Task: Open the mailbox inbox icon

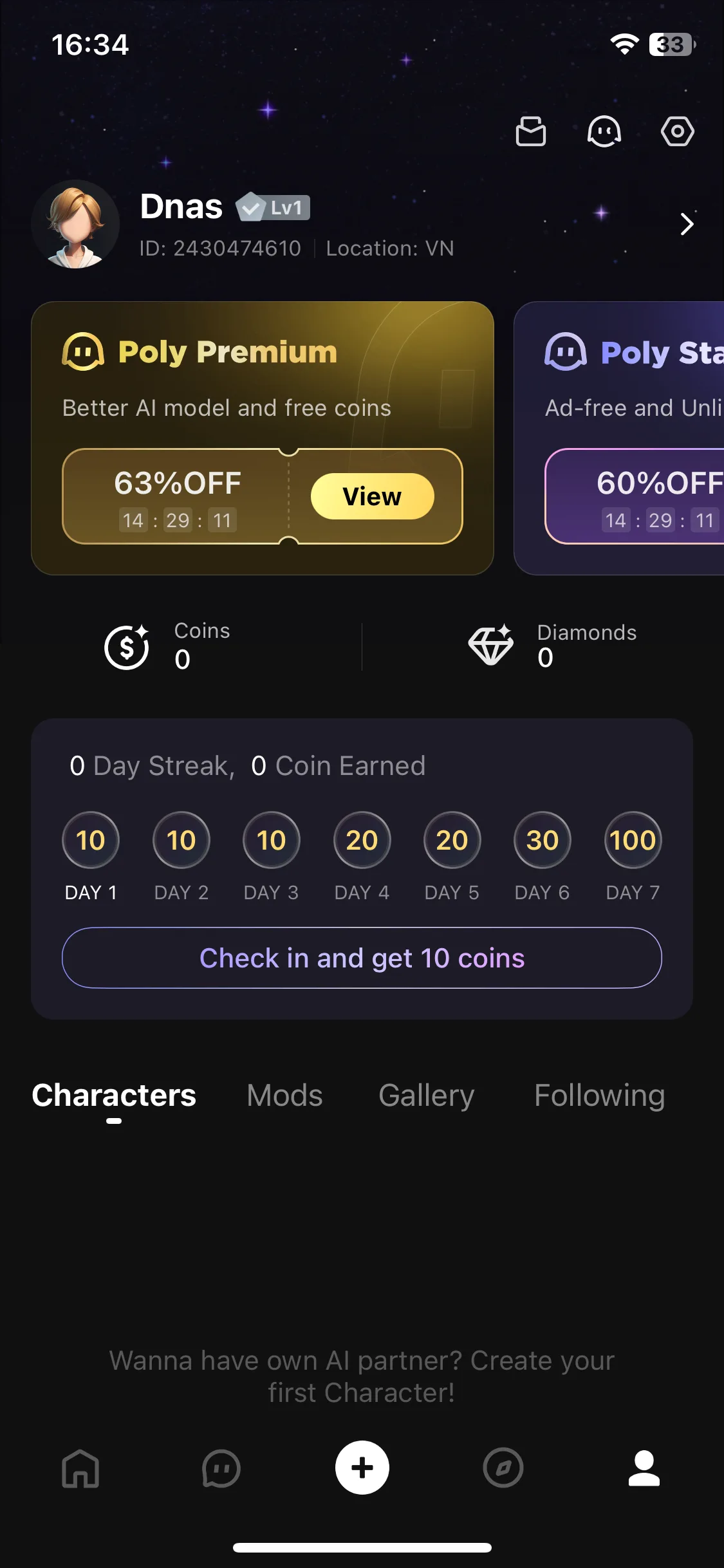Action: (x=531, y=132)
